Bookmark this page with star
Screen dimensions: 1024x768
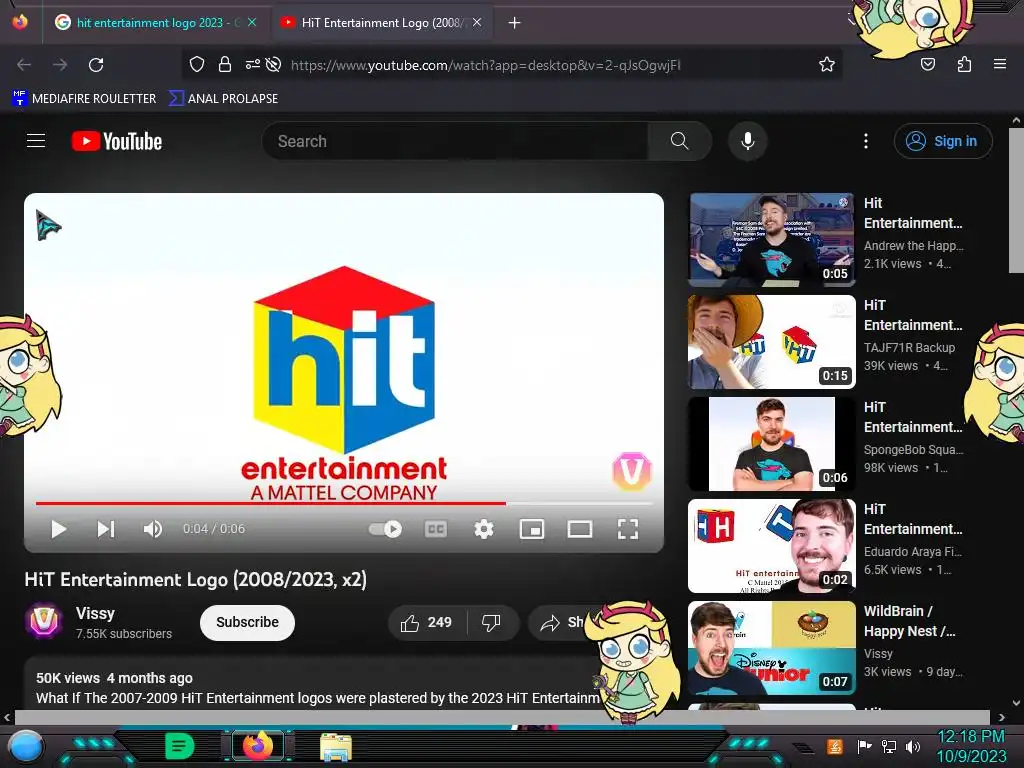point(827,65)
